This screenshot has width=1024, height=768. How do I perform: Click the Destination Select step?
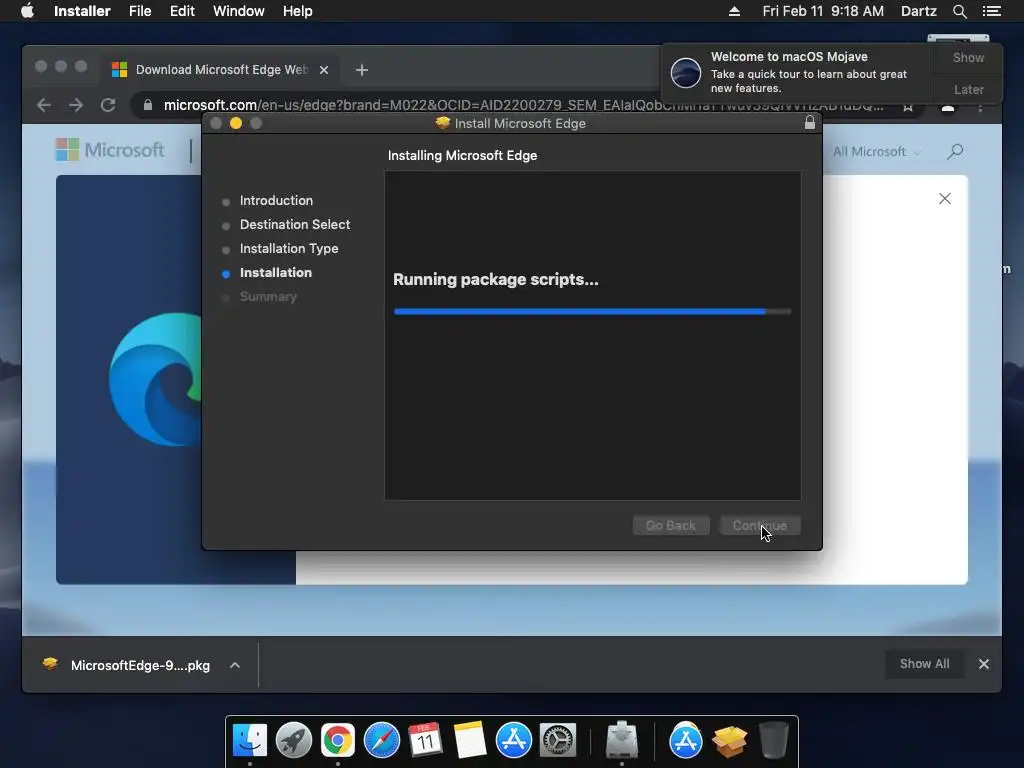(295, 225)
